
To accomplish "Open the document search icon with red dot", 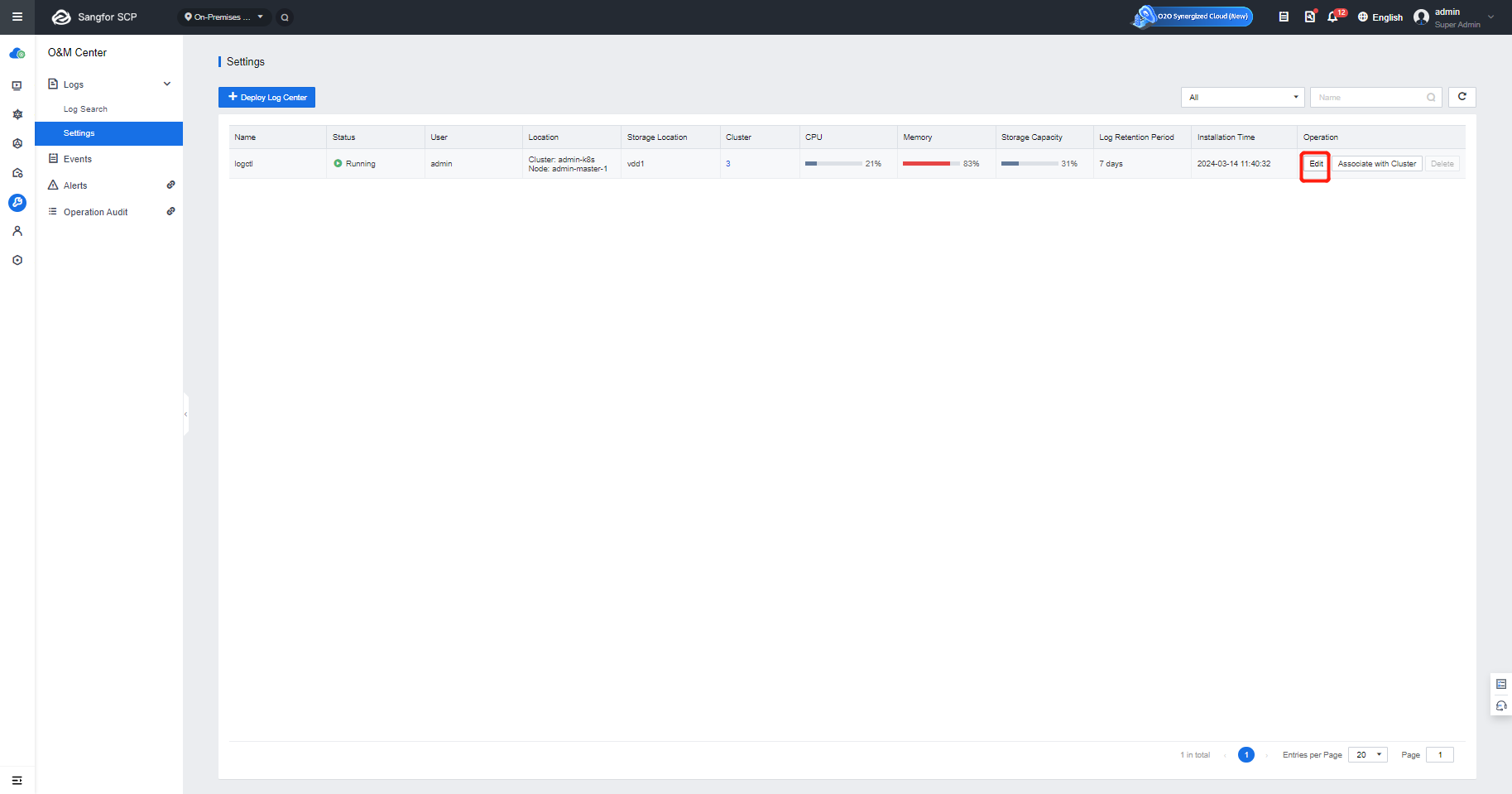I will point(1310,17).
